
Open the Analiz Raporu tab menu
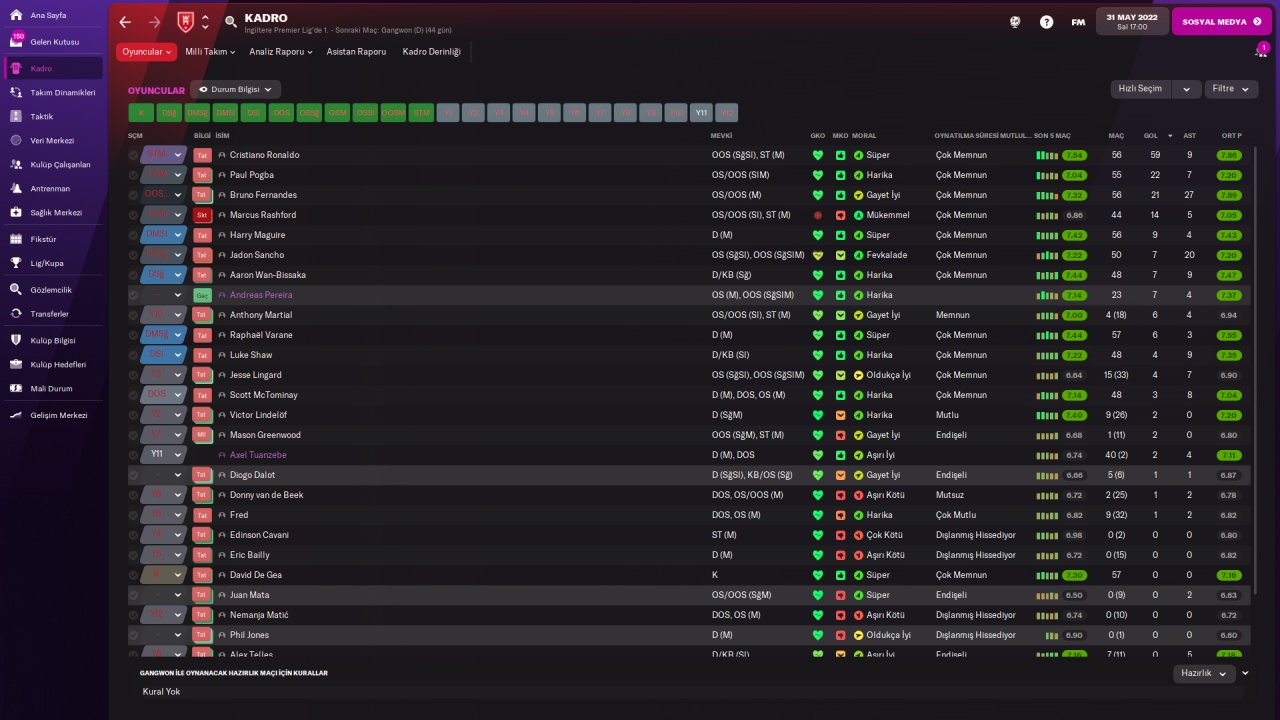[x=281, y=52]
